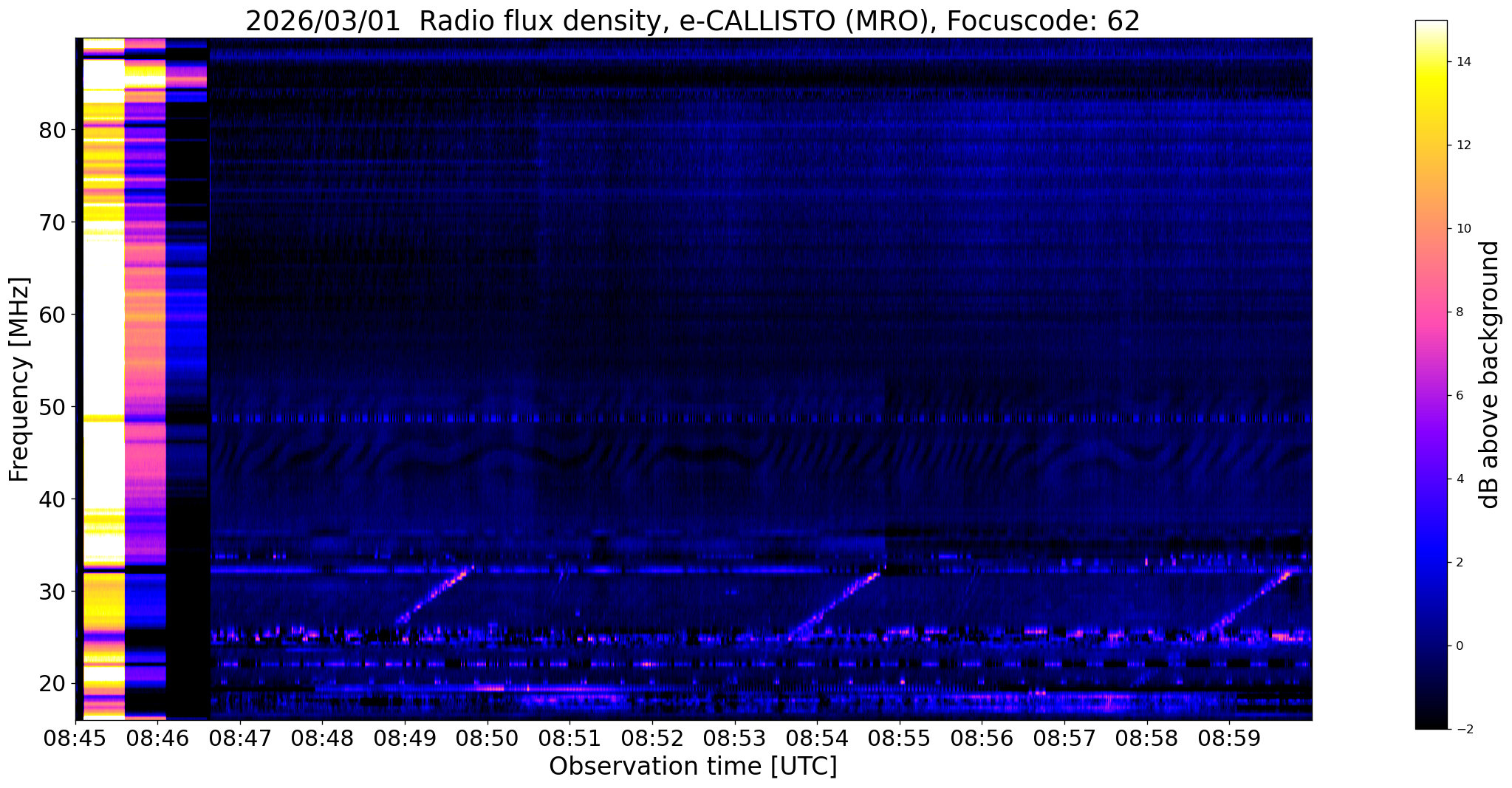Click the 'Observation time [UTC]' axis label
The width and height of the screenshot is (1512, 788).
pyautogui.click(x=693, y=767)
